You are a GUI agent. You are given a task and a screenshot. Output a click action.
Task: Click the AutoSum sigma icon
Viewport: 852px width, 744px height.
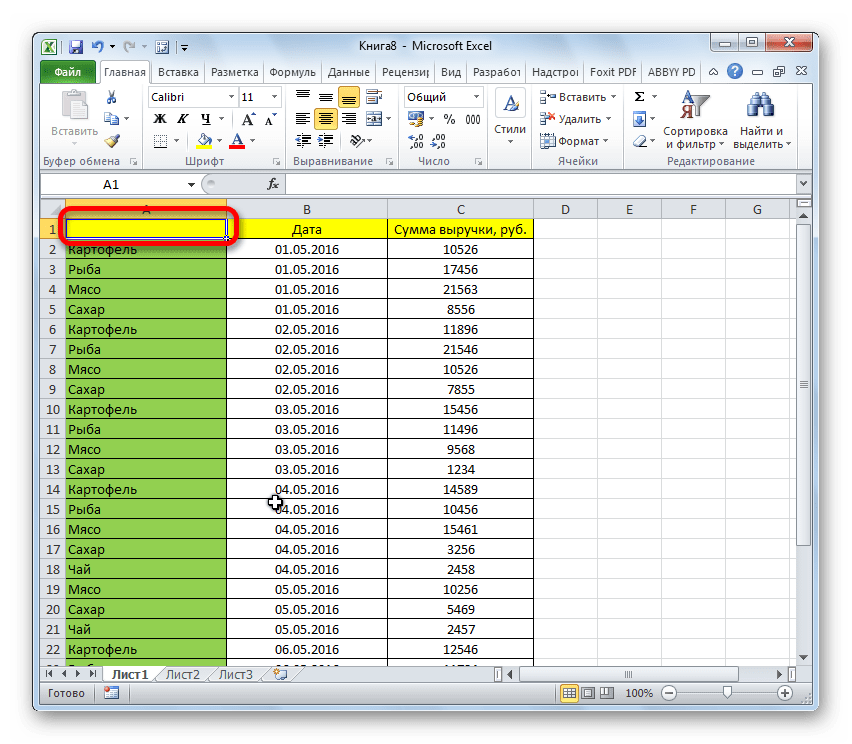point(639,97)
